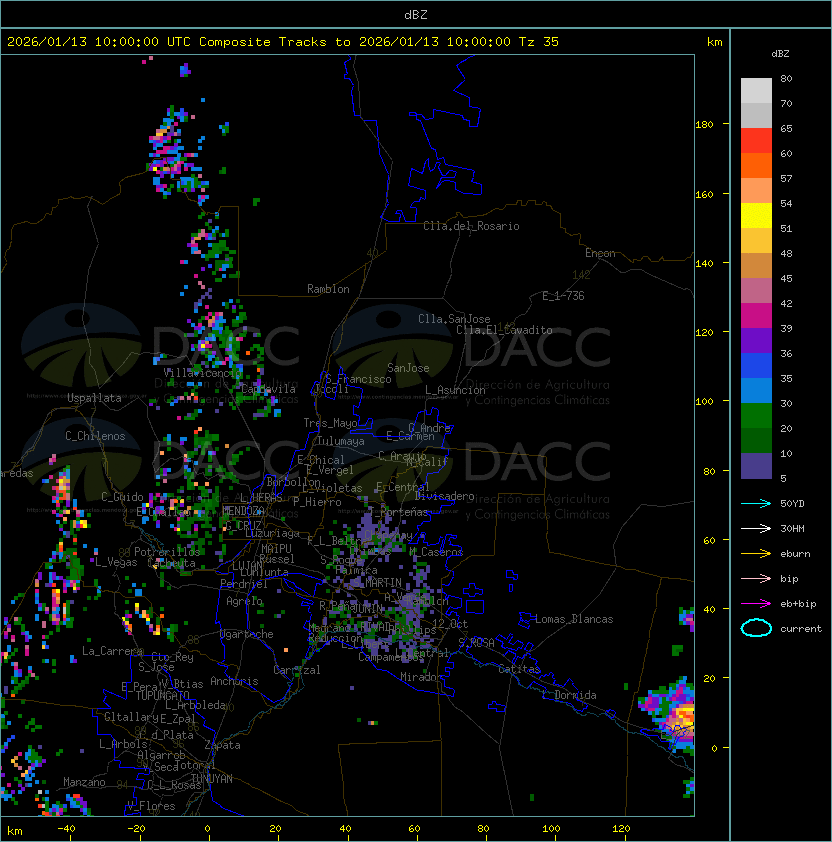Click the 'Catitas' map label
Viewport: 832px width, 842px height.
[x=519, y=669]
